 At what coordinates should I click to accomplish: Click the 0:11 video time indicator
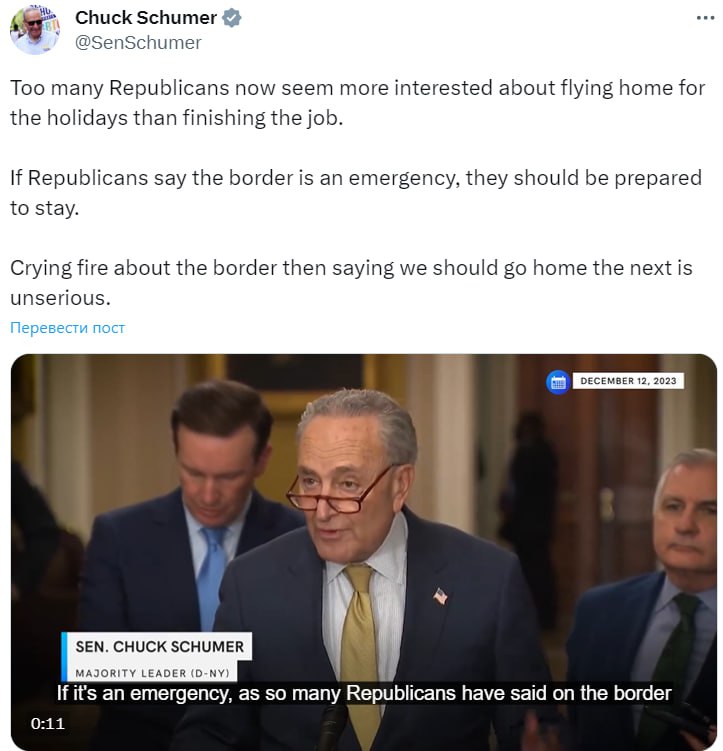coord(47,723)
